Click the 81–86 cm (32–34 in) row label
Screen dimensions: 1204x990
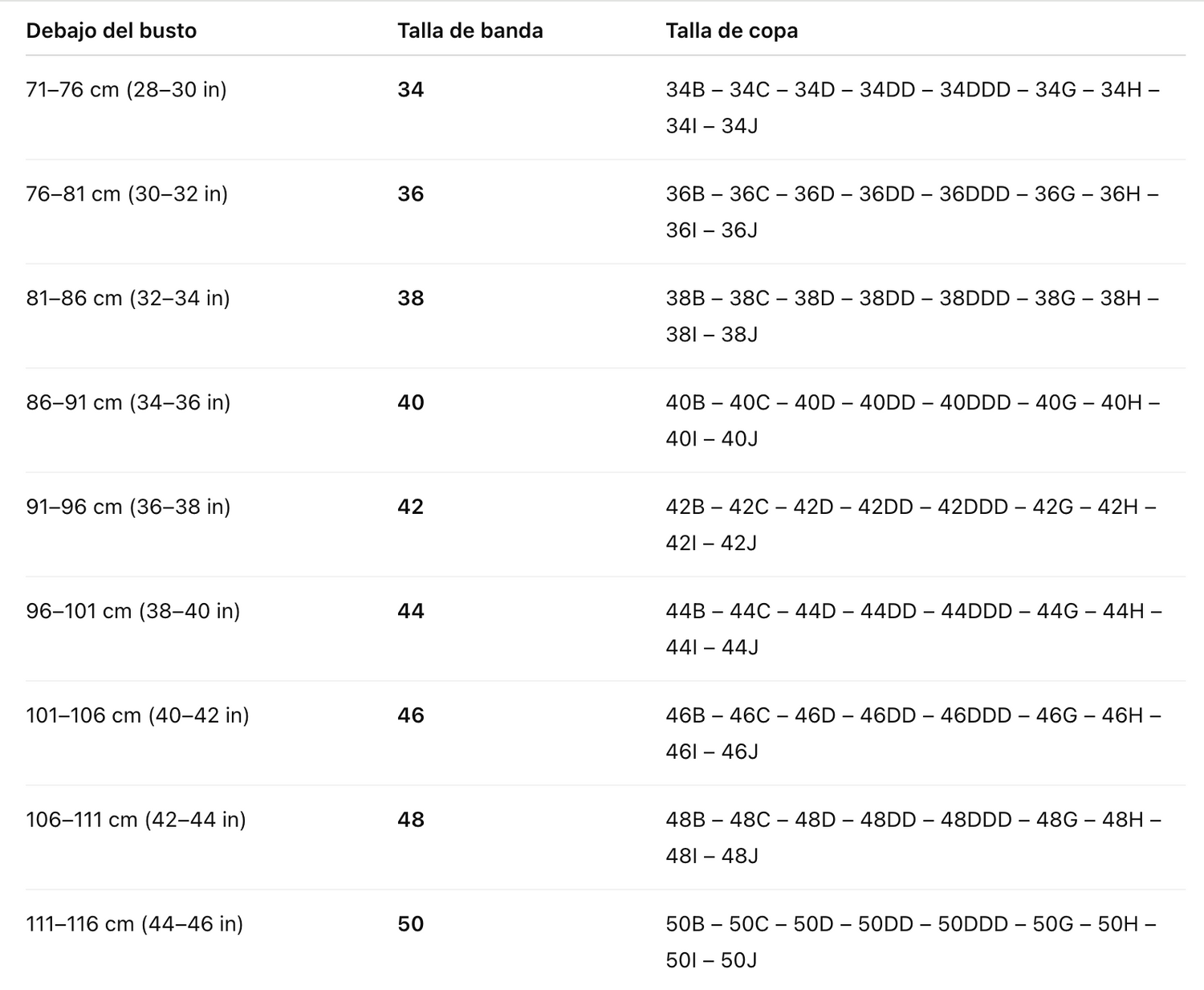[x=128, y=298]
